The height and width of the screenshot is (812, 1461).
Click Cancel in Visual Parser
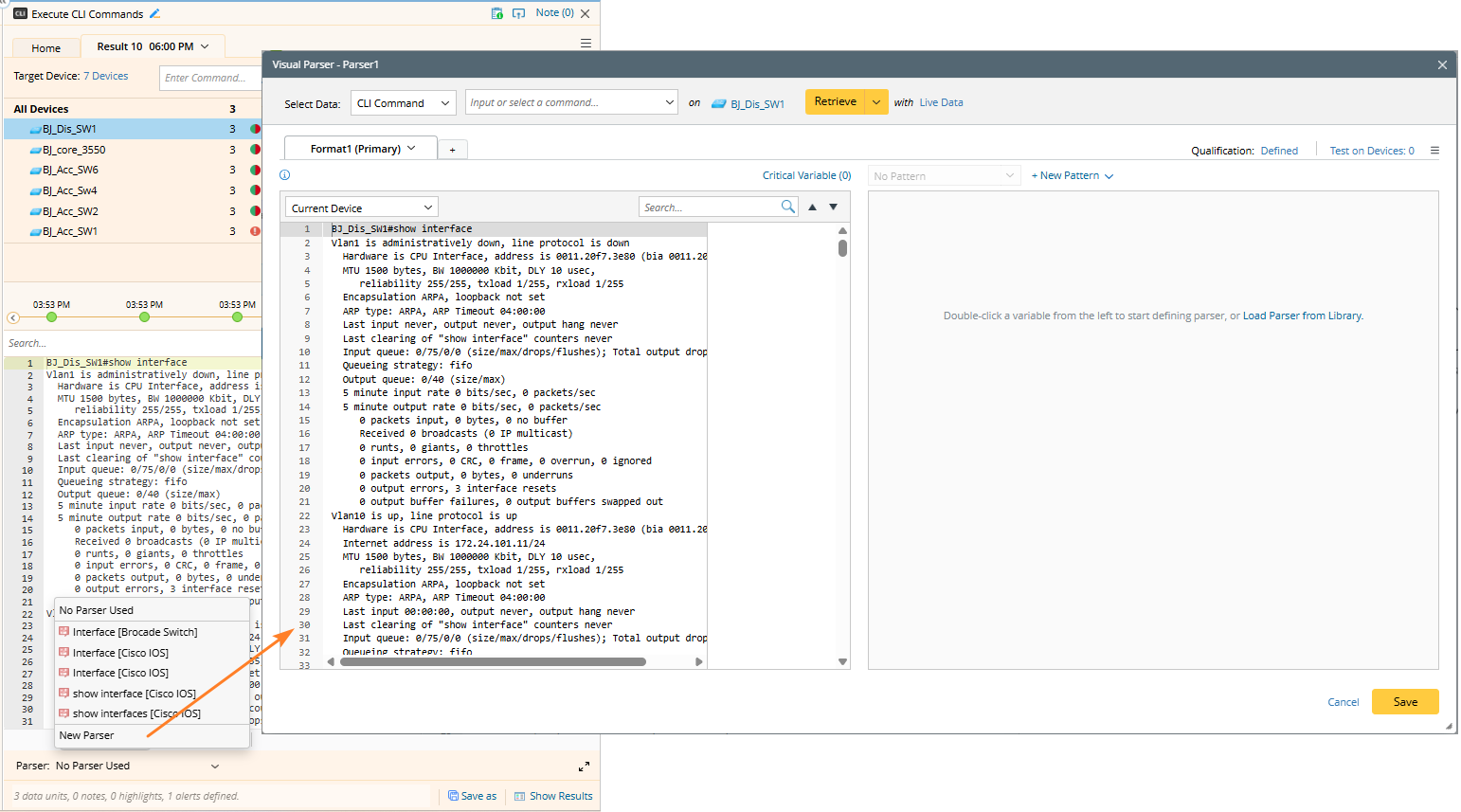(x=1344, y=702)
